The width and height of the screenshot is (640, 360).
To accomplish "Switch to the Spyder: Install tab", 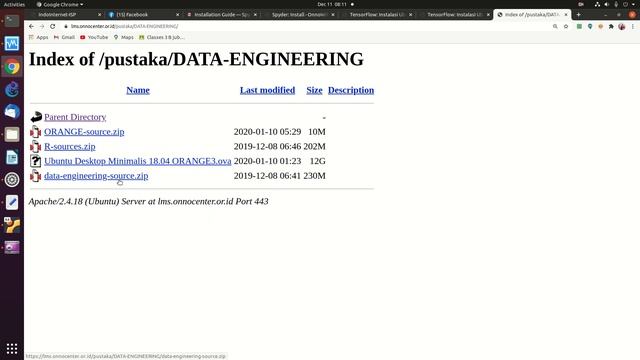I will (x=299, y=14).
